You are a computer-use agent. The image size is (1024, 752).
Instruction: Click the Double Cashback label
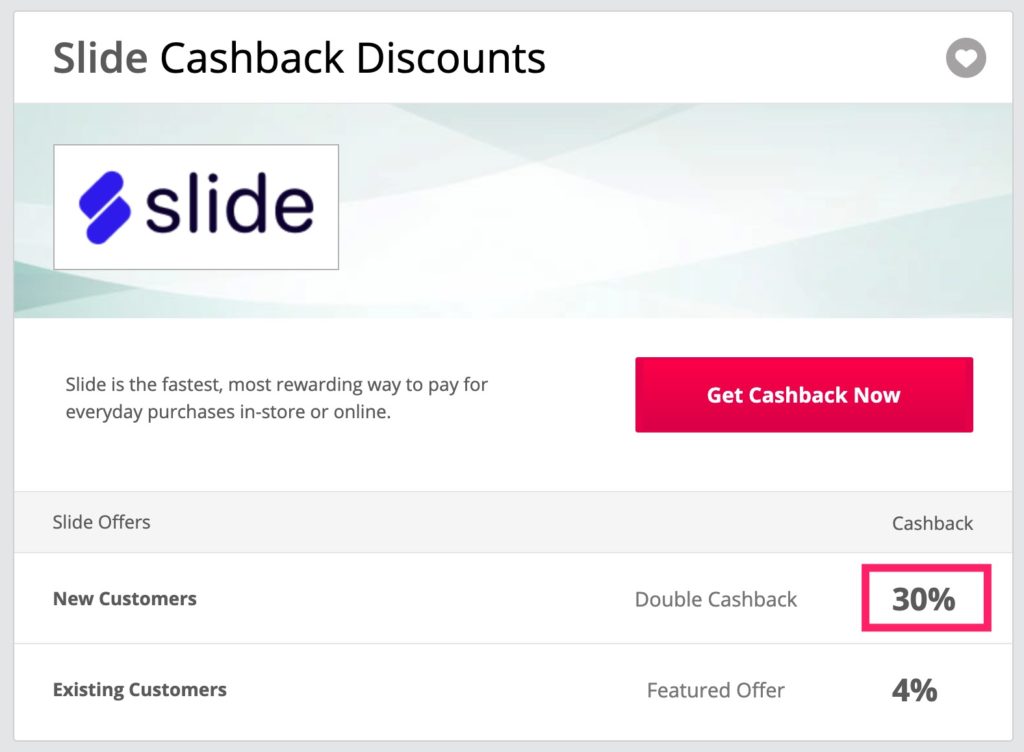(716, 599)
